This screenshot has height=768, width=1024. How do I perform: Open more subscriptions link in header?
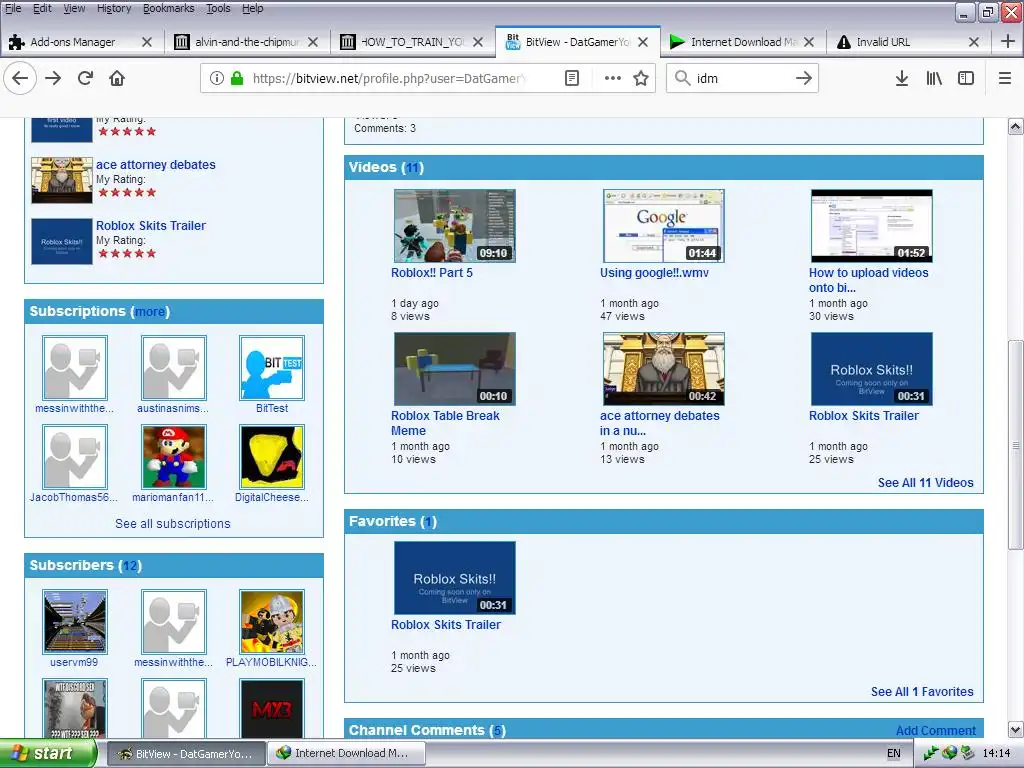(150, 312)
